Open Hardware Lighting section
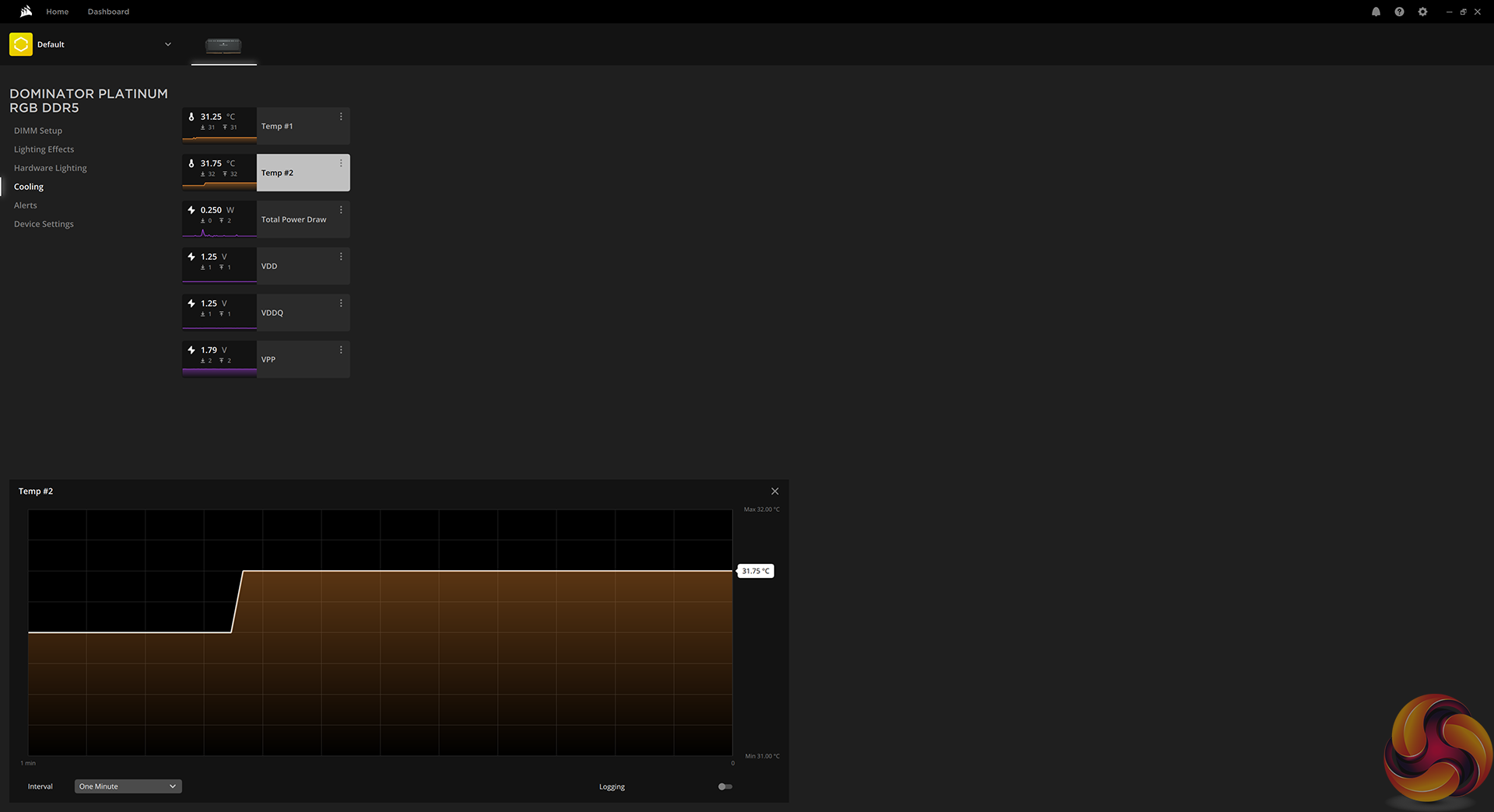The height and width of the screenshot is (812, 1494). point(51,168)
